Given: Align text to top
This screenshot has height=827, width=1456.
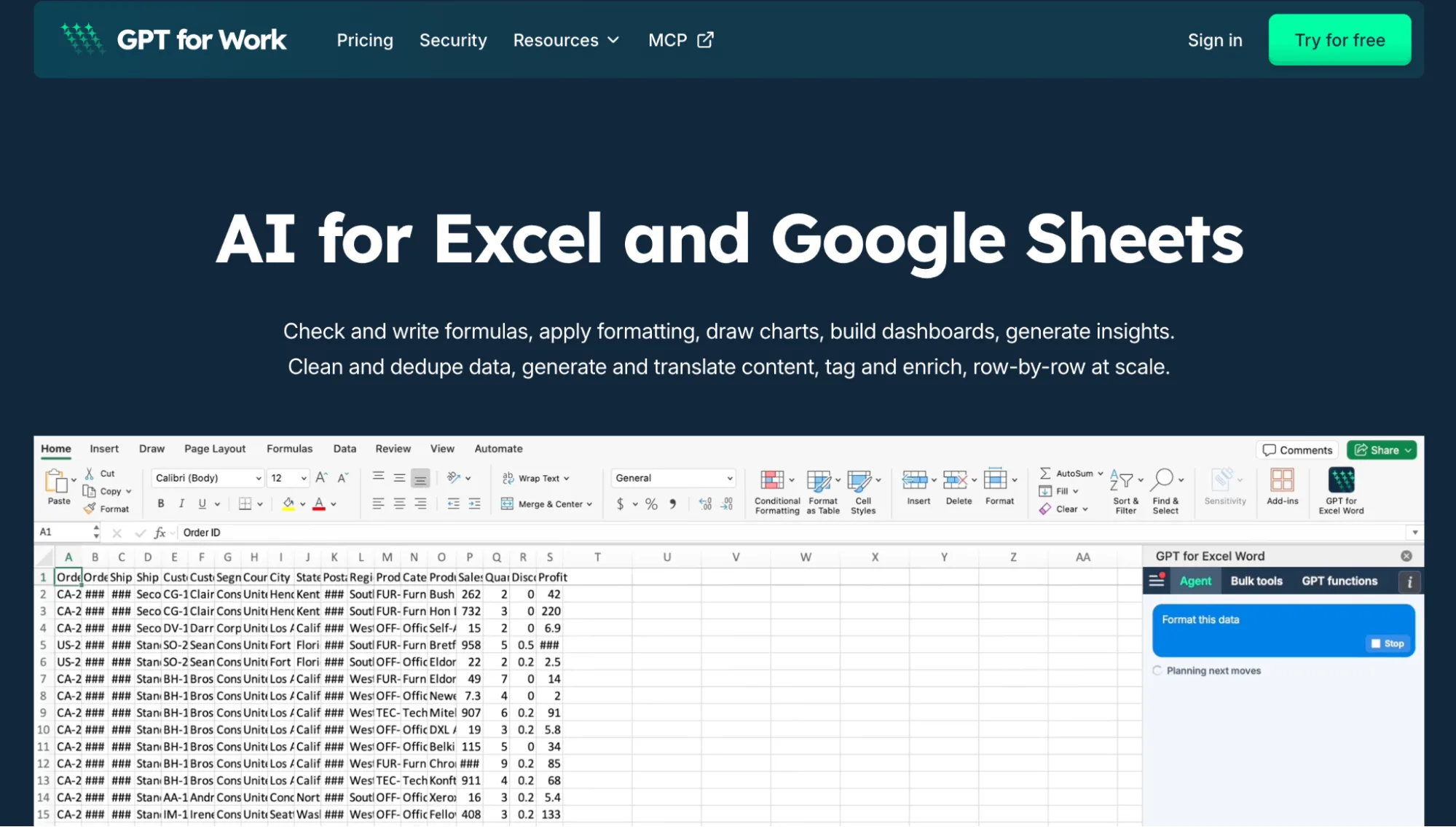Looking at the screenshot, I should [x=378, y=477].
